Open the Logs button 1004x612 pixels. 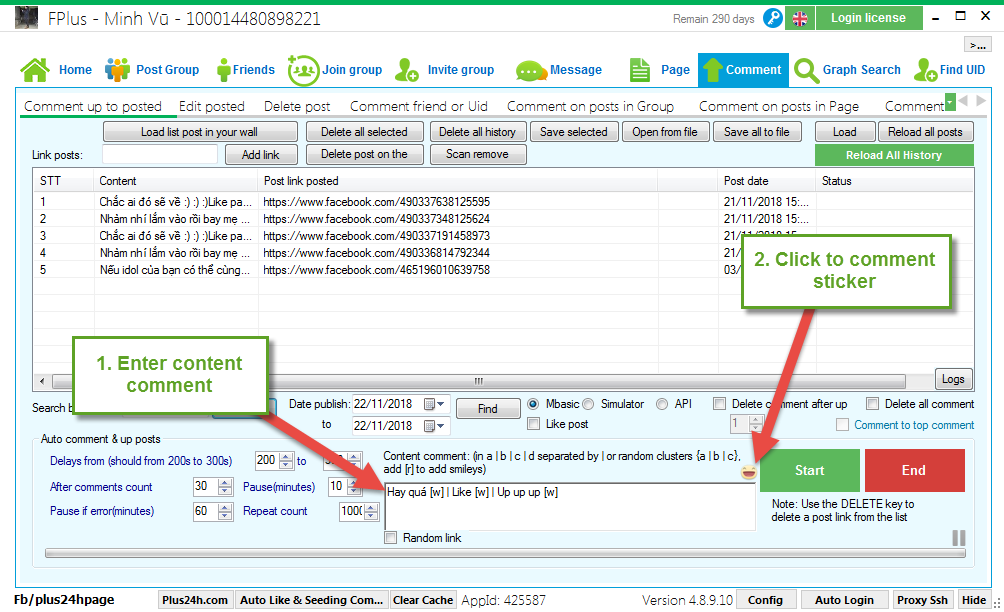953,379
